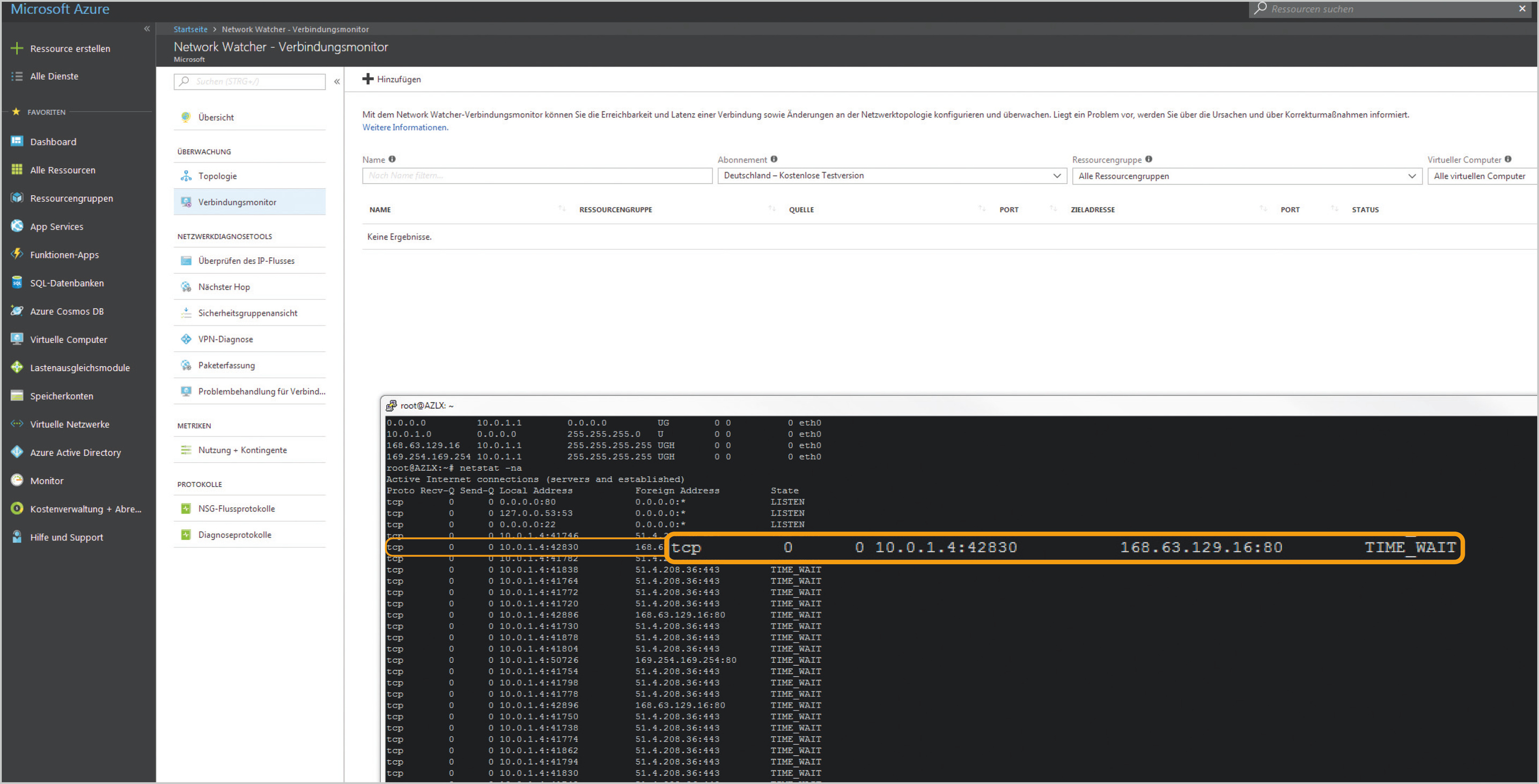The image size is (1539, 784).
Task: Select the Azure Cosmos DB icon
Action: coord(17,311)
